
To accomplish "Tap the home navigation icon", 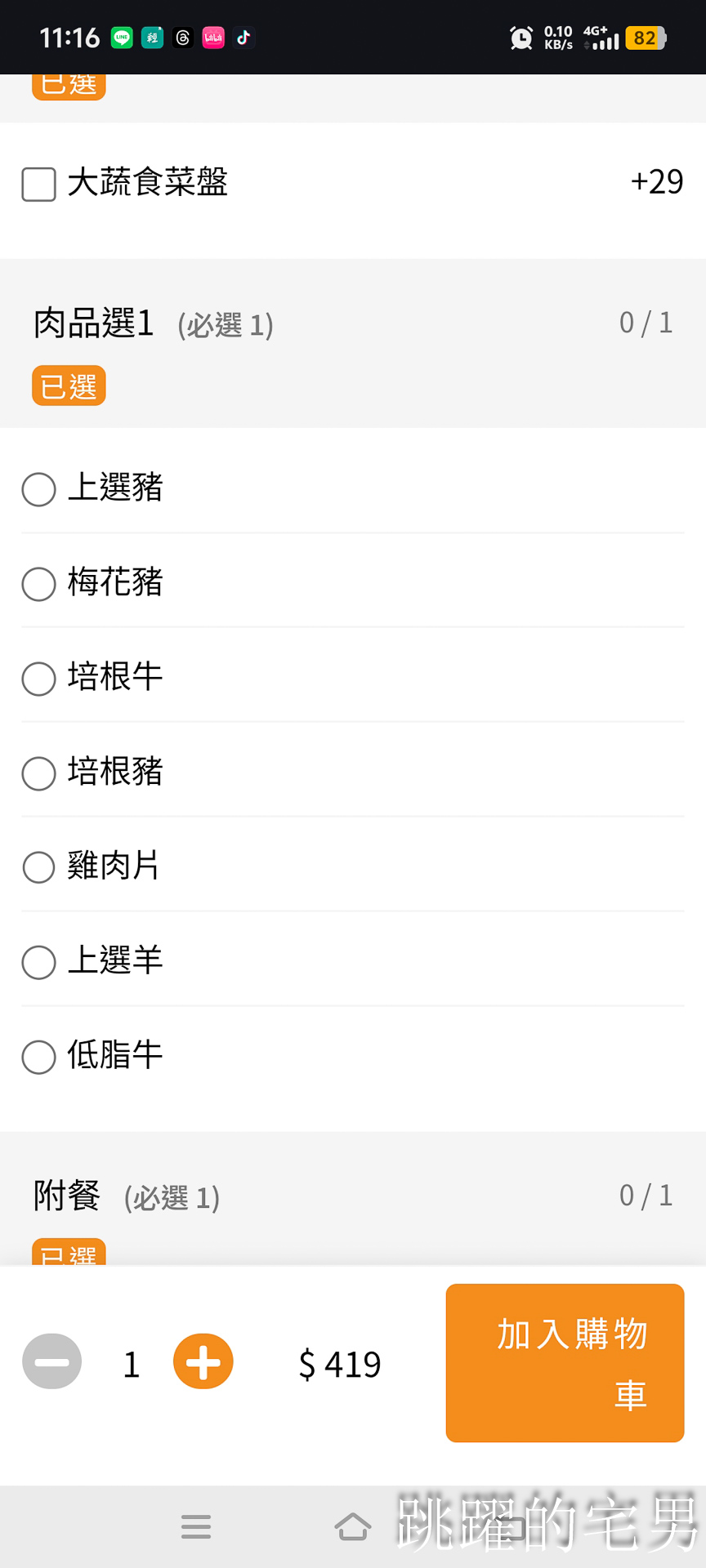I will coord(353,1526).
